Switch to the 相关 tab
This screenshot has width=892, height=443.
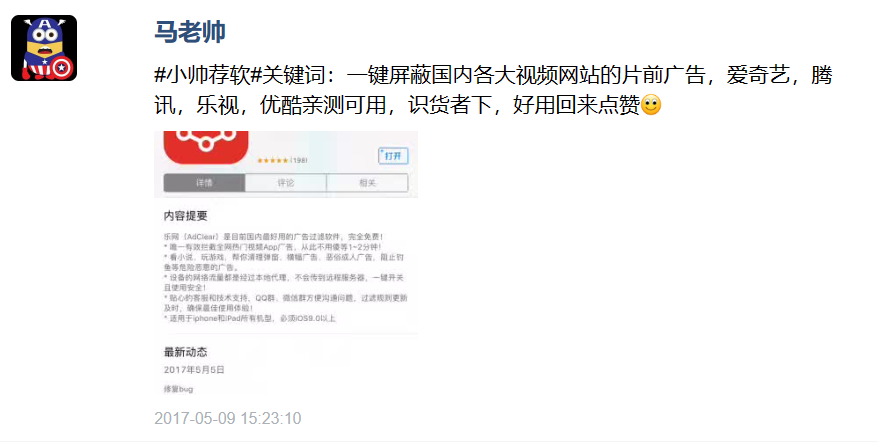[x=367, y=183]
